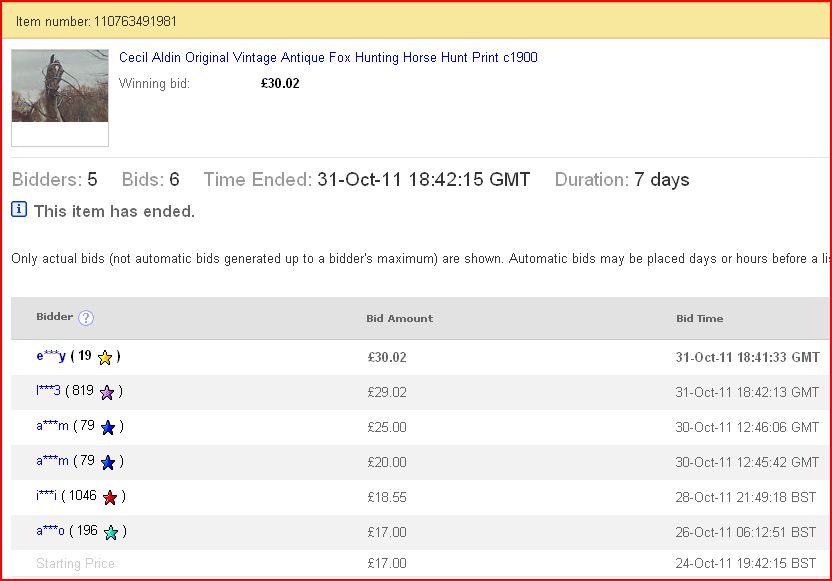Click the red star next to i***i

tap(110, 498)
